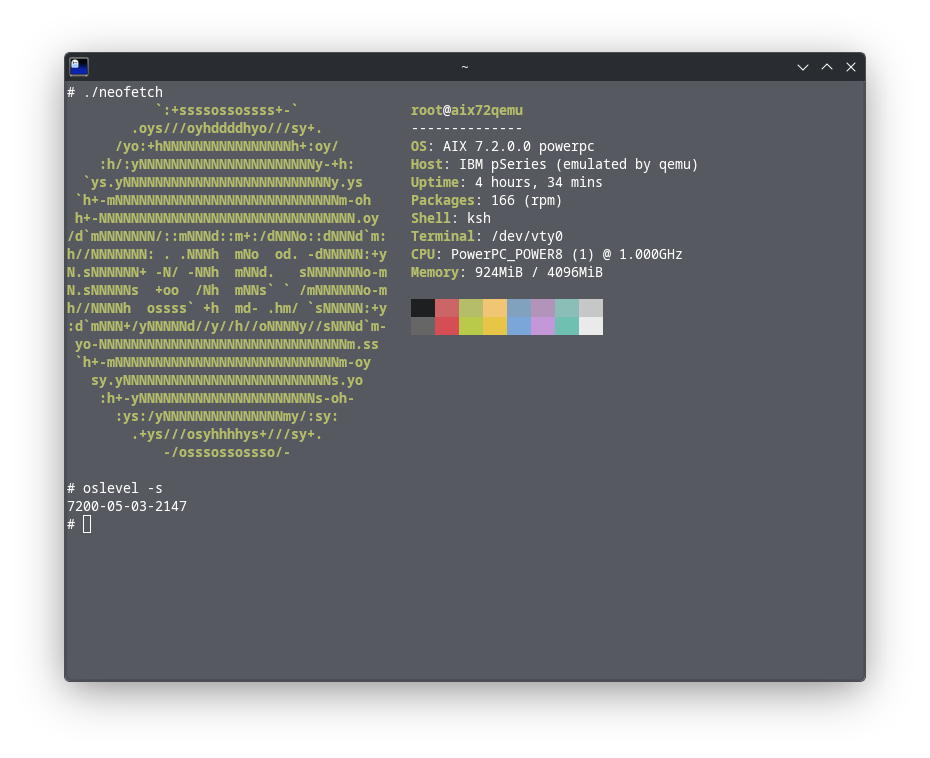Click the lilac swatch in bottom row
The width and height of the screenshot is (930, 758).
[x=543, y=326]
